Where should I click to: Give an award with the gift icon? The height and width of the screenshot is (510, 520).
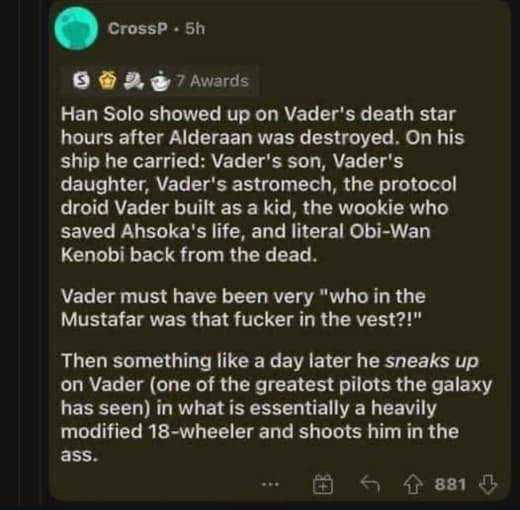pos(323,484)
